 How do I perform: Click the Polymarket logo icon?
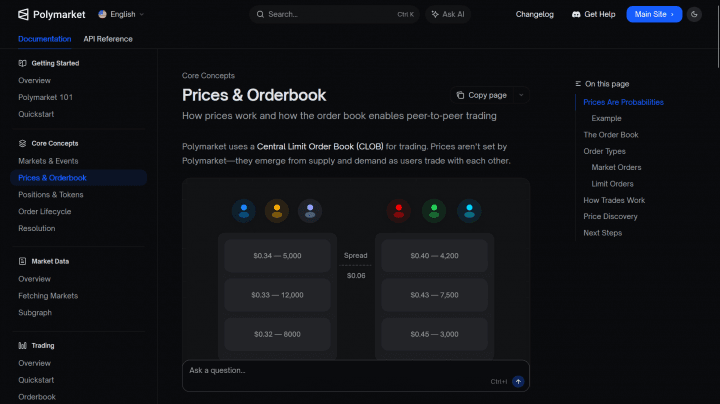point(23,15)
